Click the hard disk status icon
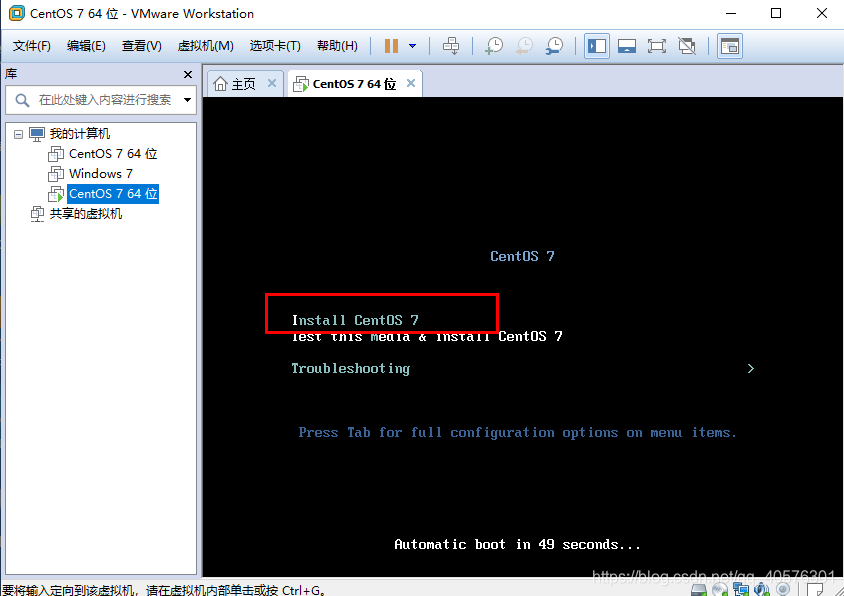The height and width of the screenshot is (596, 844). [x=699, y=590]
